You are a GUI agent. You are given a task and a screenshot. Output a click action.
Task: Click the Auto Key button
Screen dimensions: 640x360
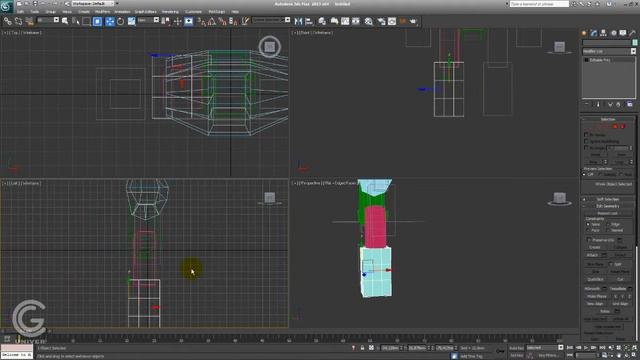pos(516,348)
